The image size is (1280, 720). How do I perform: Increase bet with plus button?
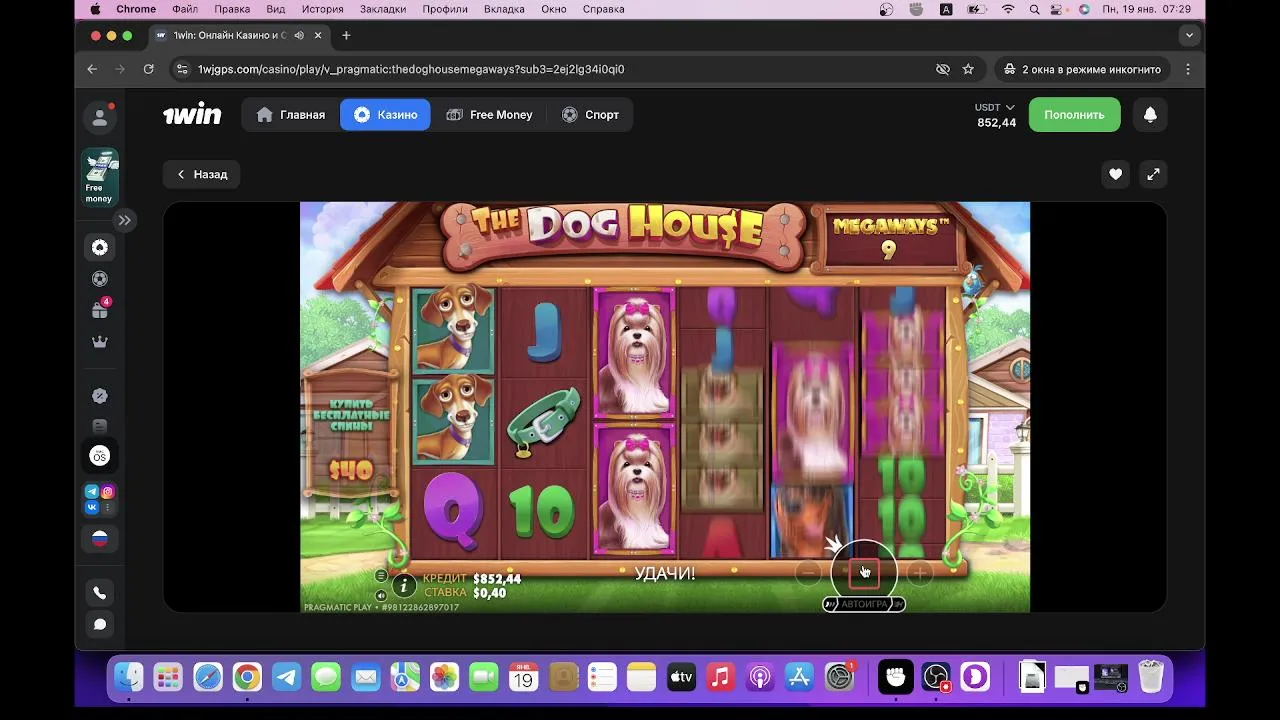pyautogui.click(x=918, y=573)
